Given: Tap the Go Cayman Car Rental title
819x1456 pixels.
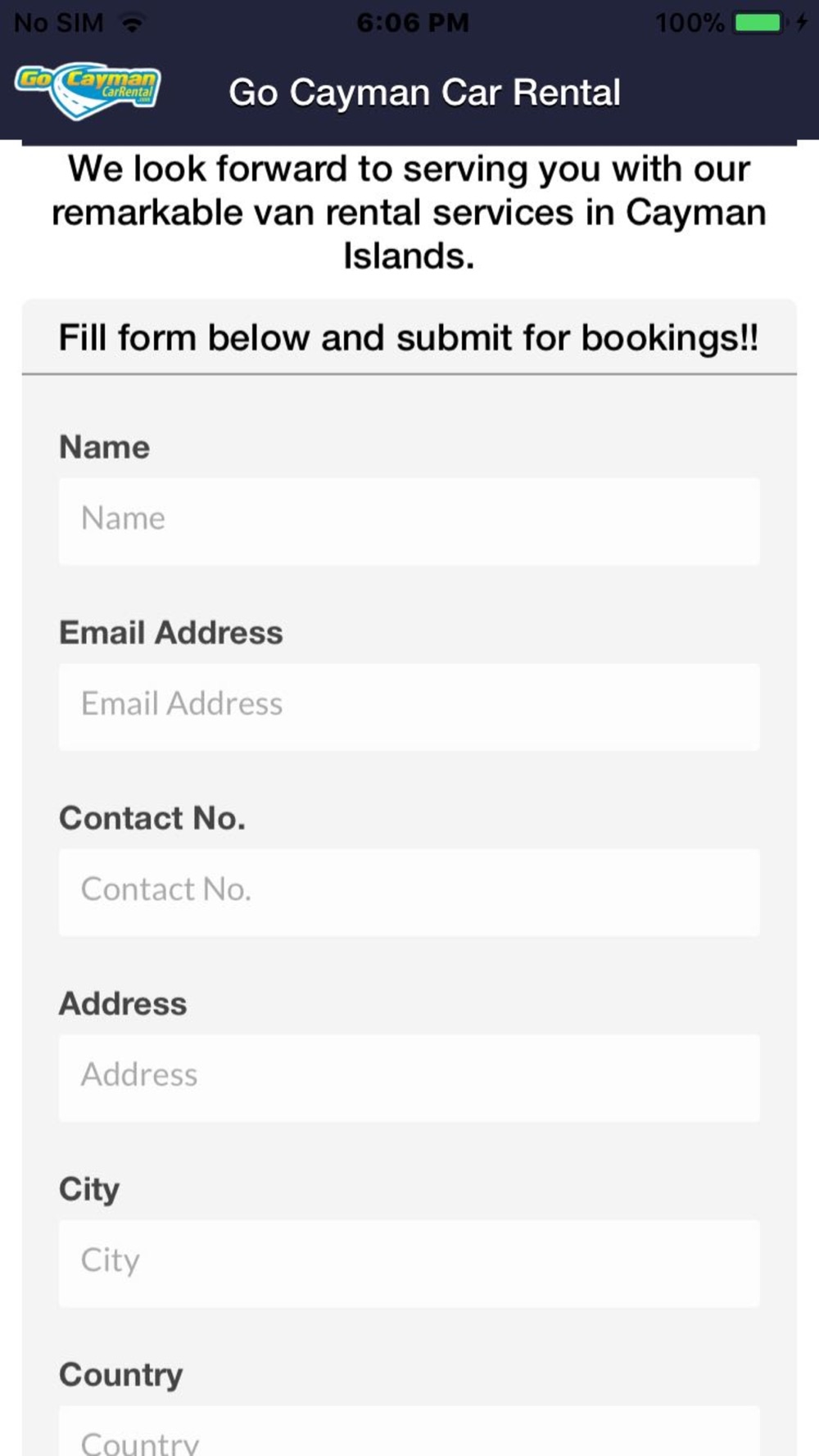Looking at the screenshot, I should point(424,93).
